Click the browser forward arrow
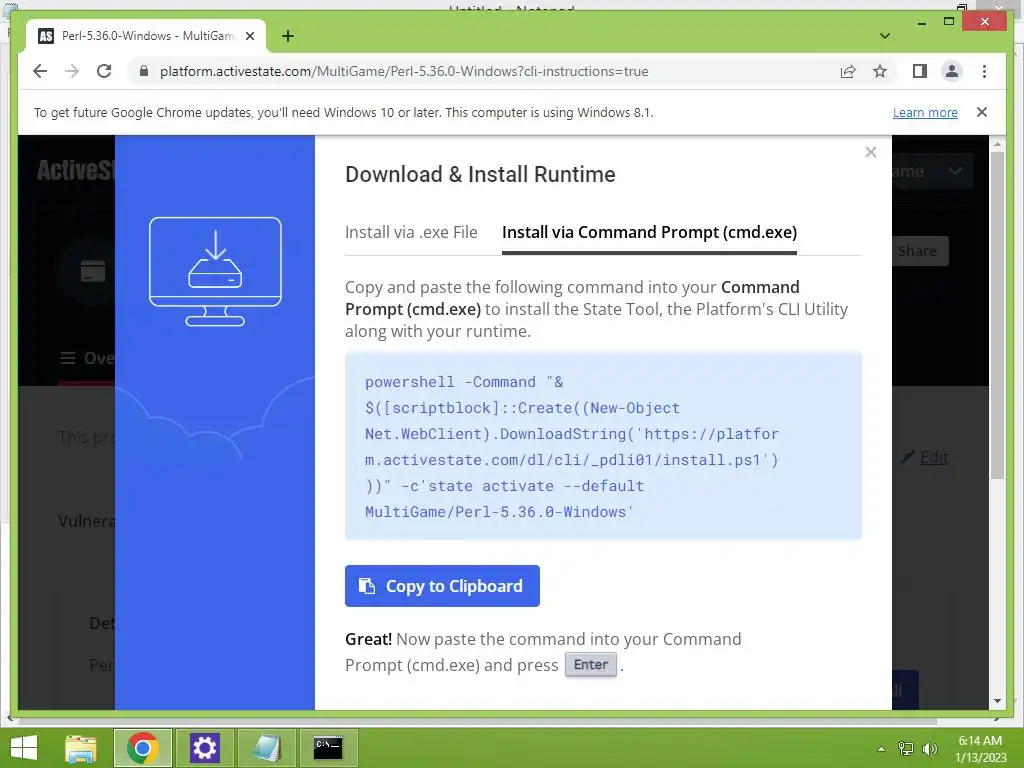 72,71
